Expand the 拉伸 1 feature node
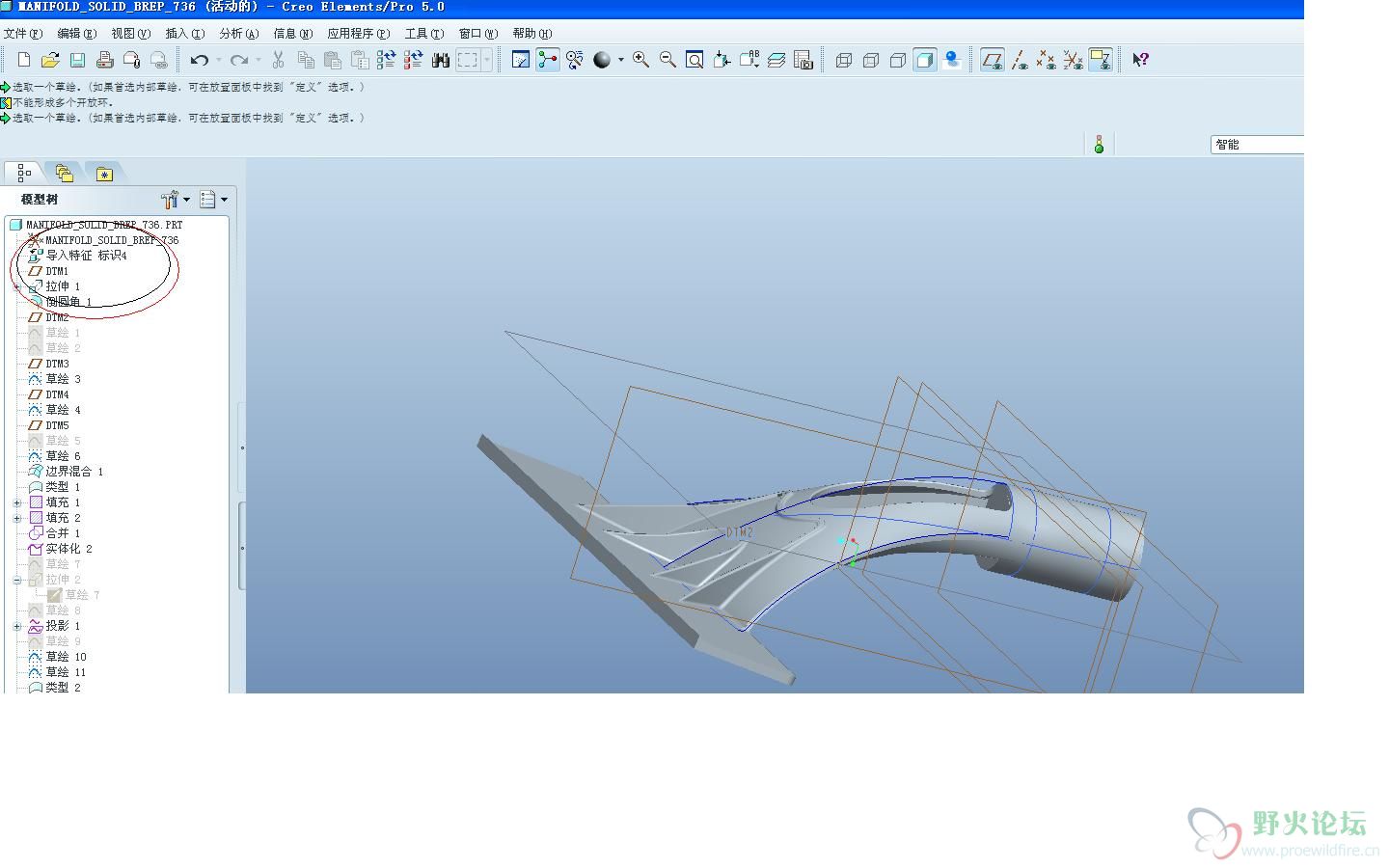Image resolution: width=1389 pixels, height=868 pixels. (16, 286)
